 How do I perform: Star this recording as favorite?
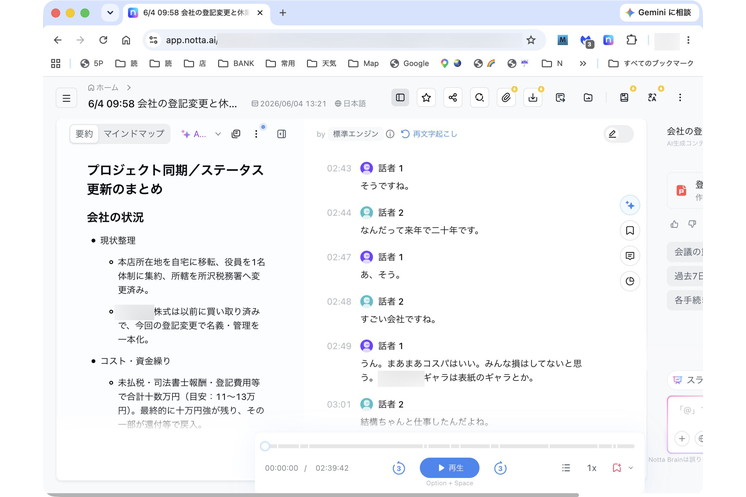tap(426, 97)
